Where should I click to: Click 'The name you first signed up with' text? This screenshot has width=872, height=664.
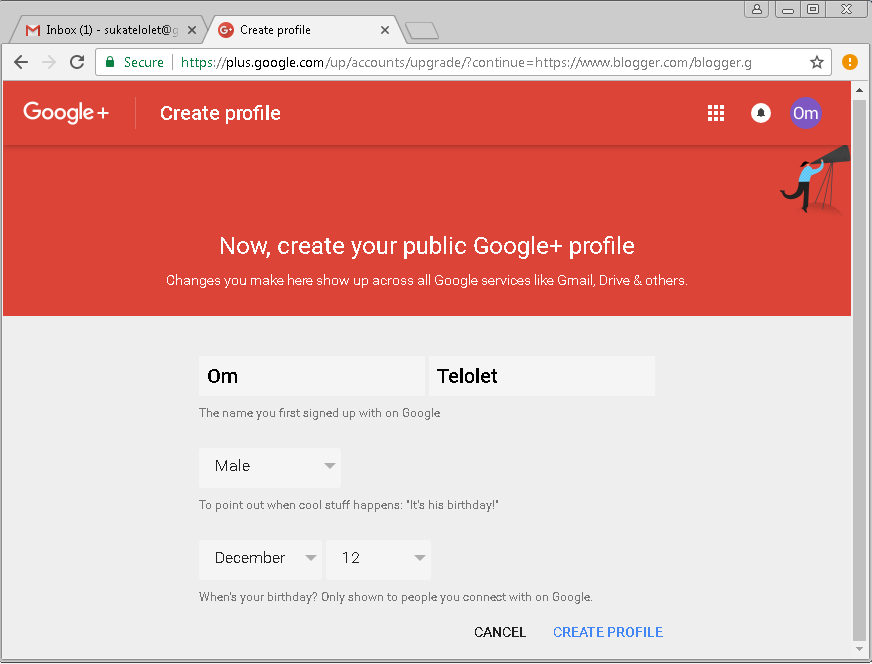(x=320, y=413)
